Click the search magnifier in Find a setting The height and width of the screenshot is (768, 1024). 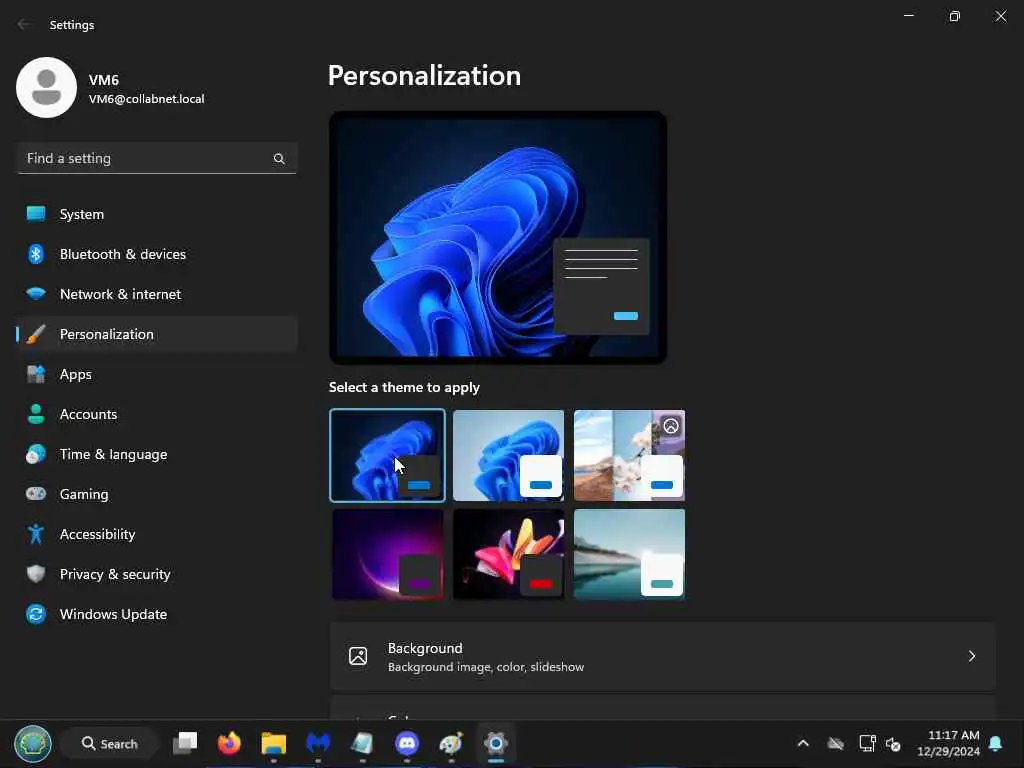279,159
